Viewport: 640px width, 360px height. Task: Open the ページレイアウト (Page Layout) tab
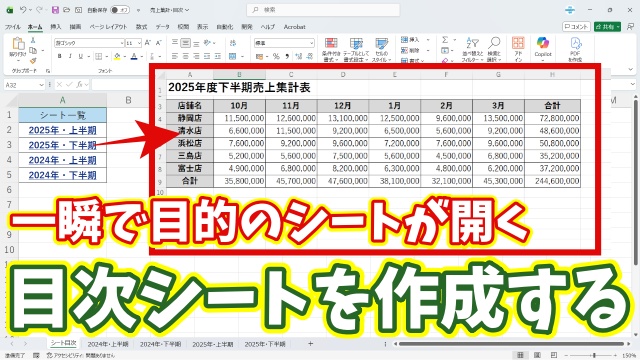click(x=108, y=27)
